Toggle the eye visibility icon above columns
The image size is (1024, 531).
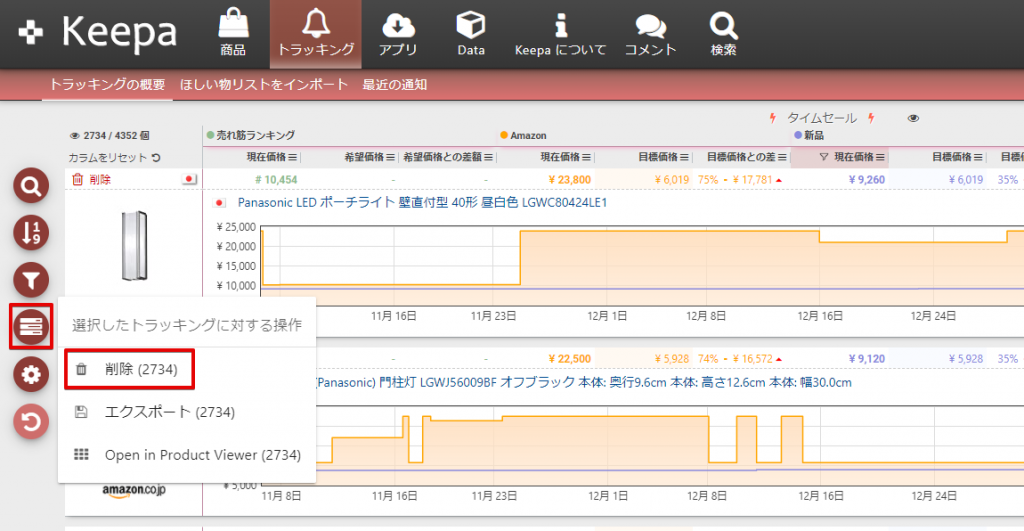pyautogui.click(x=913, y=118)
